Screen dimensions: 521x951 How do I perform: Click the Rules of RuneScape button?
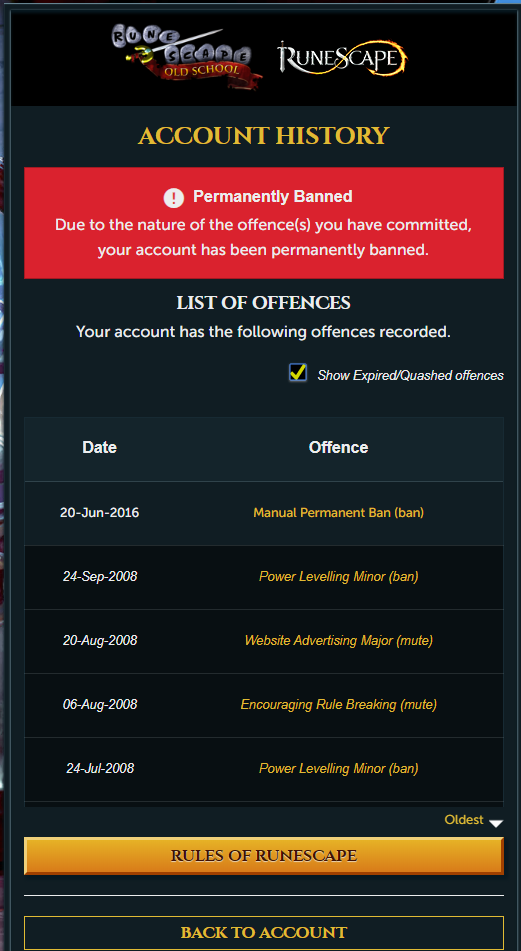264,856
